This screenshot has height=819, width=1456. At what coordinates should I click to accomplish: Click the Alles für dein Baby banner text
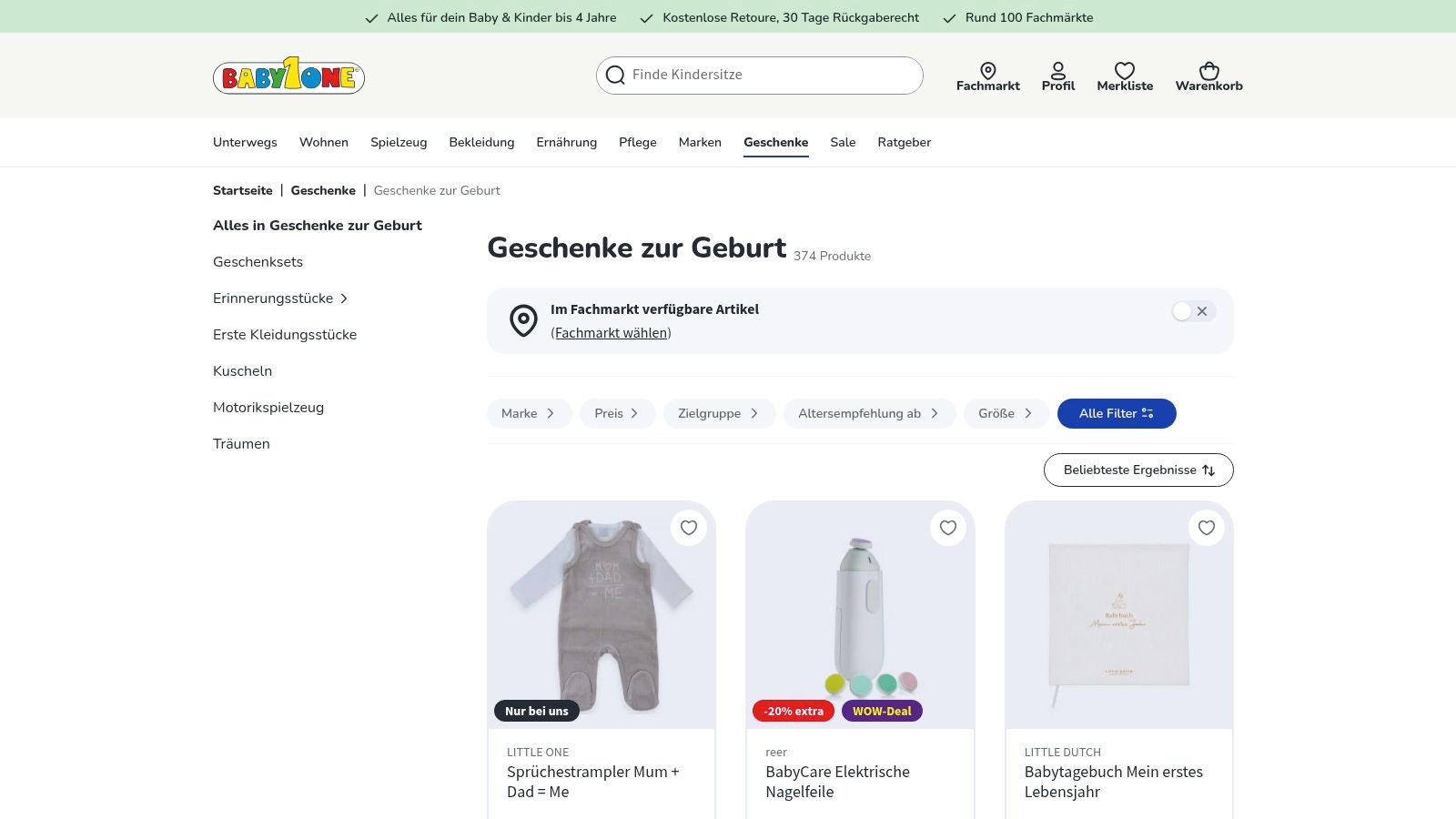click(501, 17)
